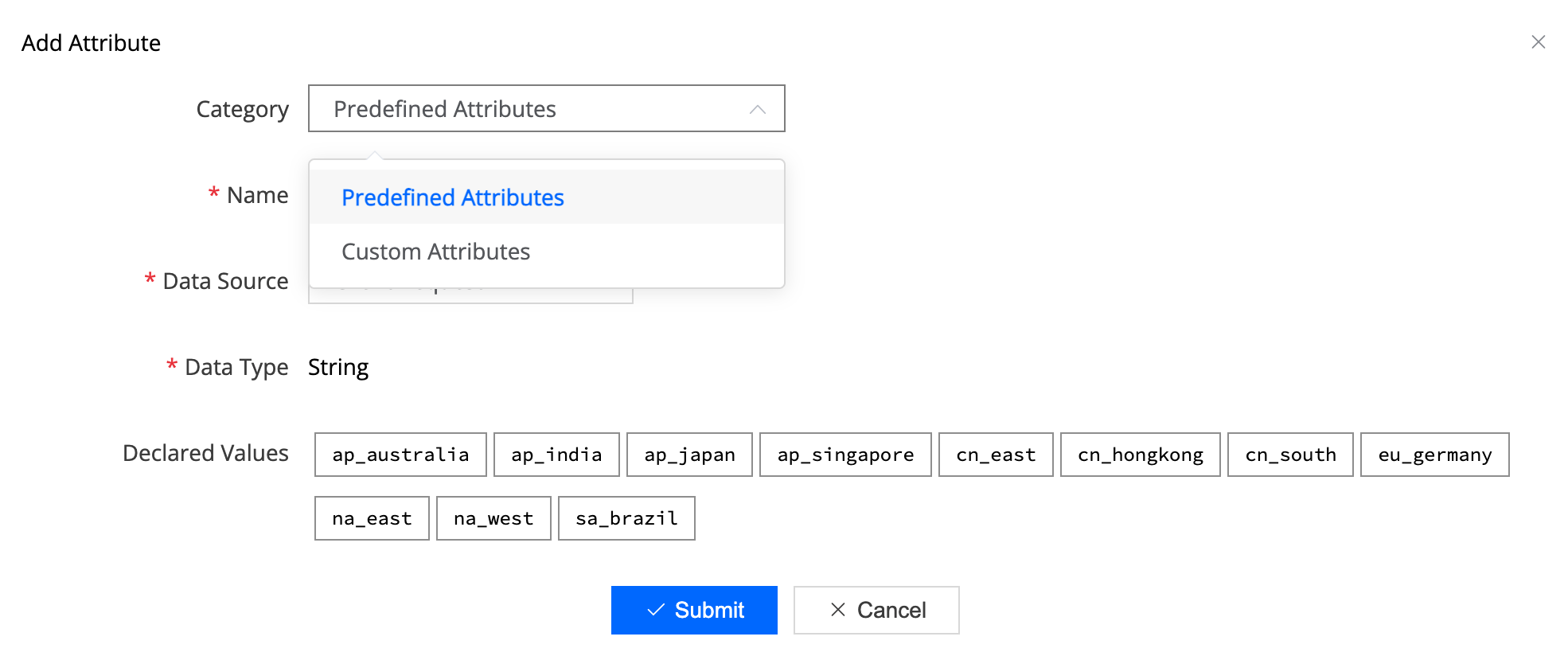This screenshot has height=656, width=1568.
Task: Close the Add Attribute dialog
Action: [1538, 42]
